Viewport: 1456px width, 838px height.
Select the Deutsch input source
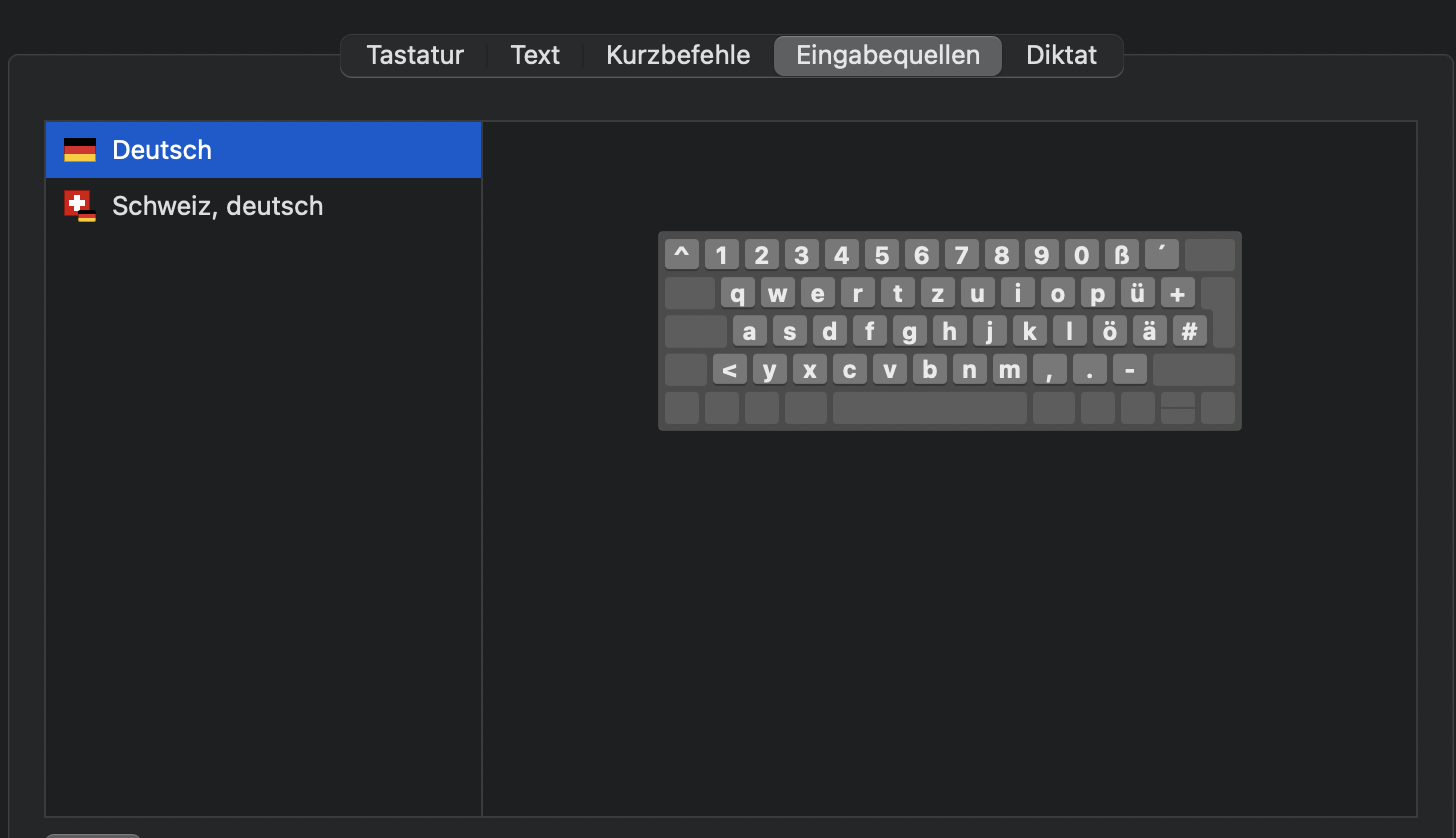click(162, 150)
